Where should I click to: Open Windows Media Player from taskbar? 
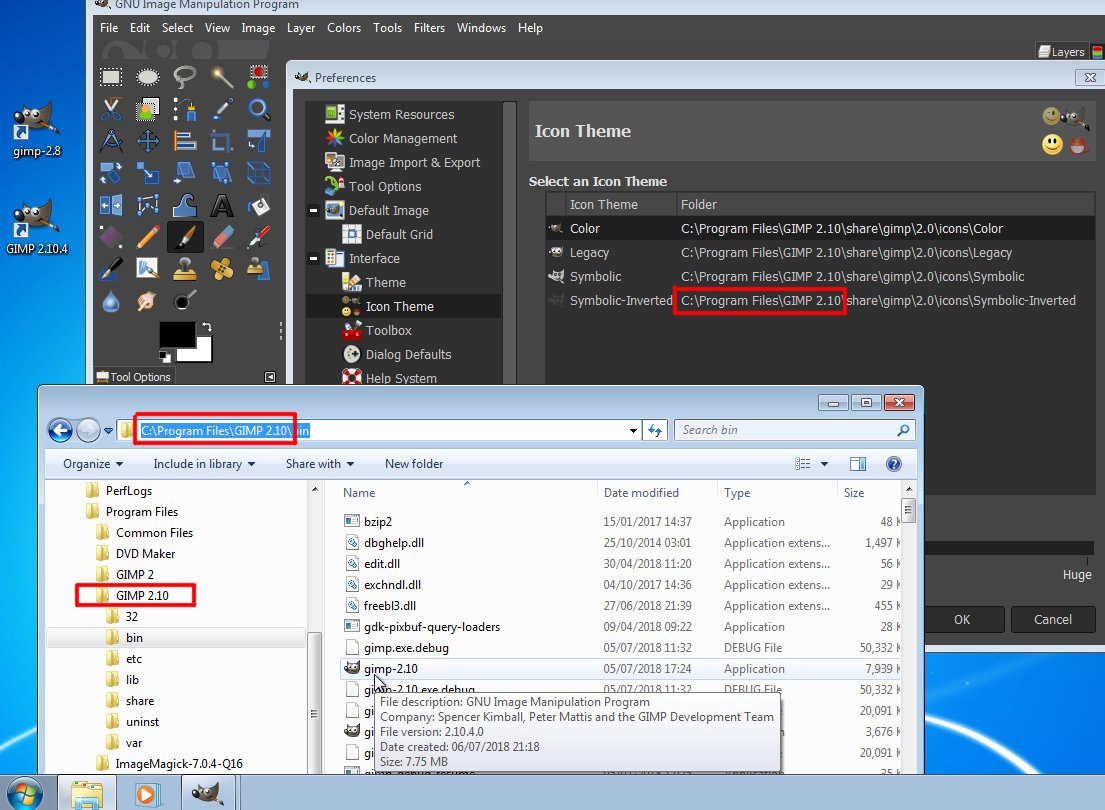coord(146,794)
